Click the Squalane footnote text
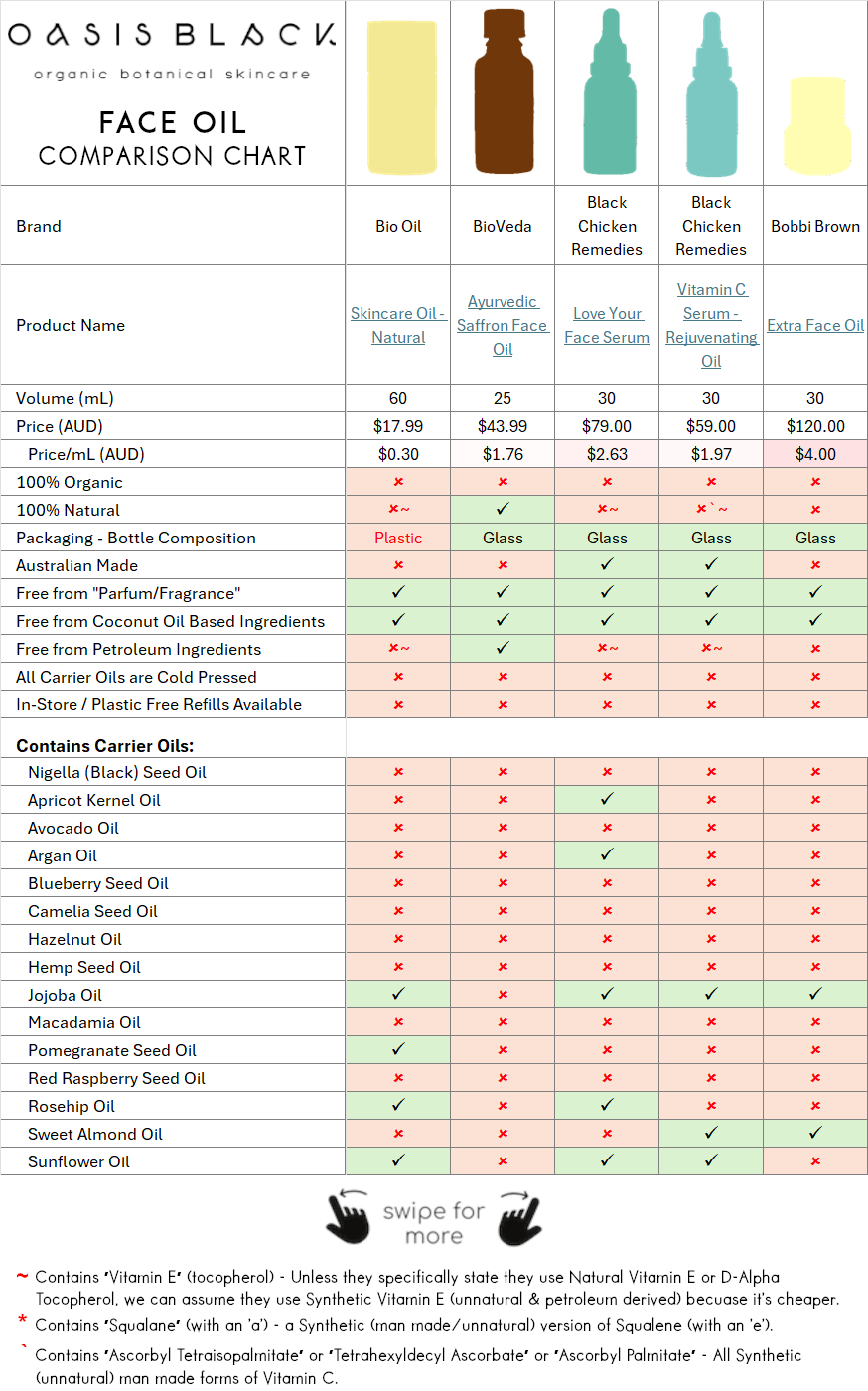The image size is (868, 1391). click(403, 1325)
